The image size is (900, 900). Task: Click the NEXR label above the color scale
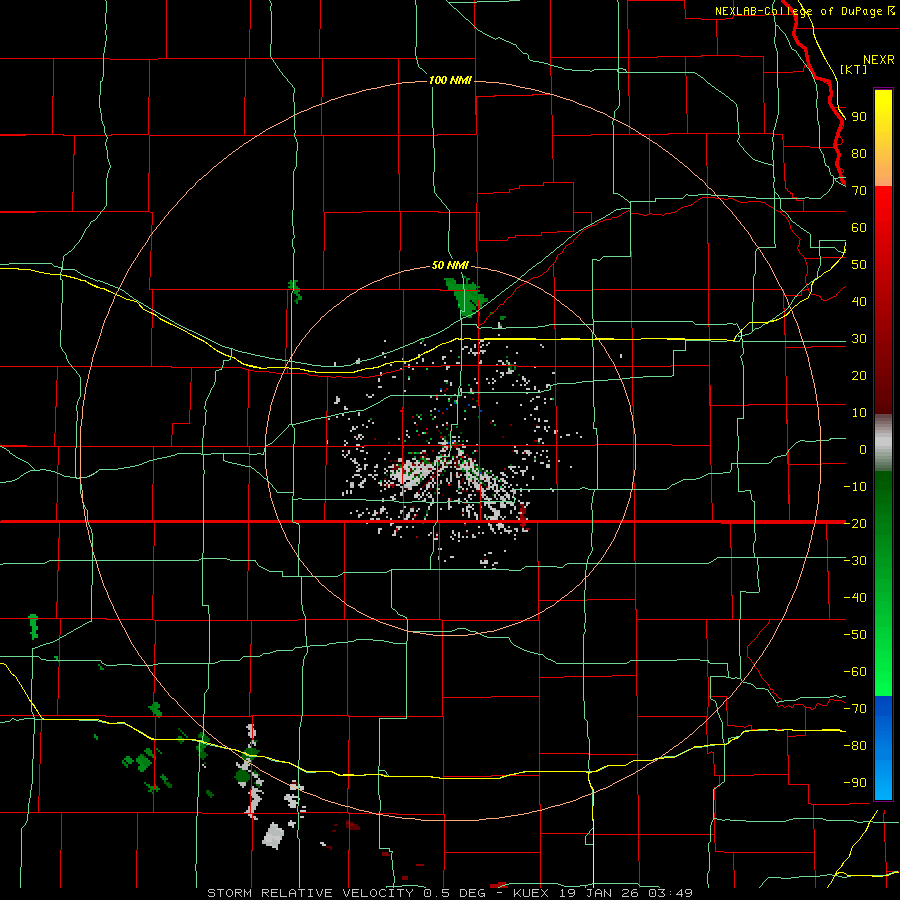coord(878,60)
